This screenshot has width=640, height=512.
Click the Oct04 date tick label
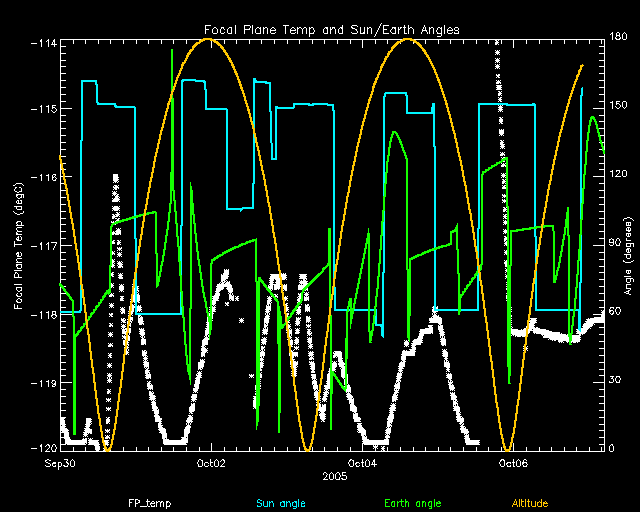coord(361,463)
